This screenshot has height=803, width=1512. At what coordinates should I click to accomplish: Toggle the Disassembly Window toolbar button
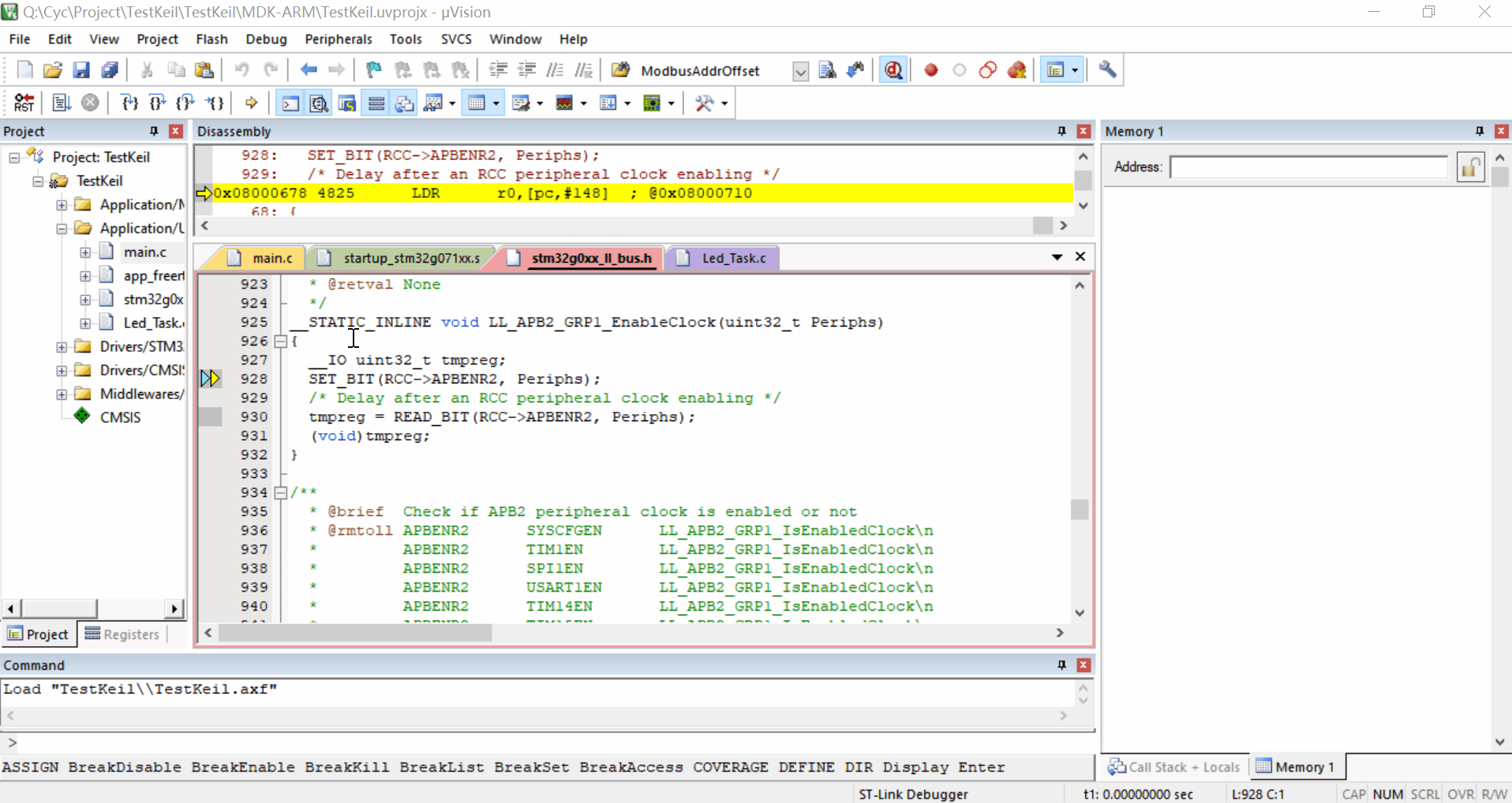pos(319,103)
